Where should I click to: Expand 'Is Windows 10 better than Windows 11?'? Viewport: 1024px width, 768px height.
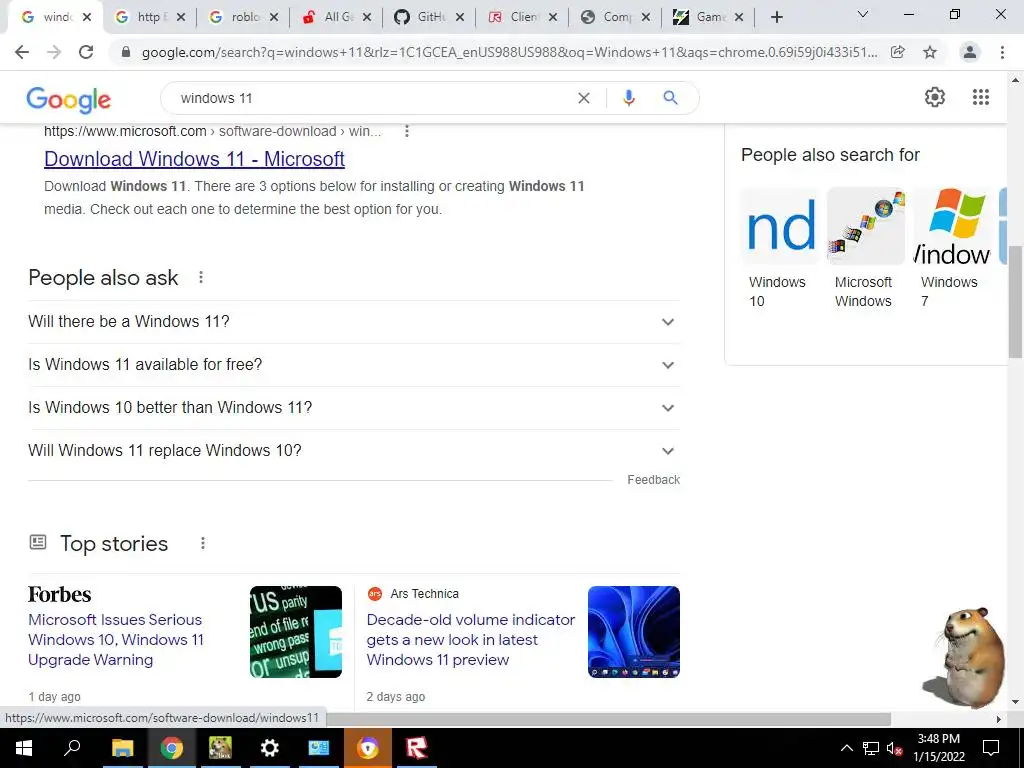(x=354, y=408)
